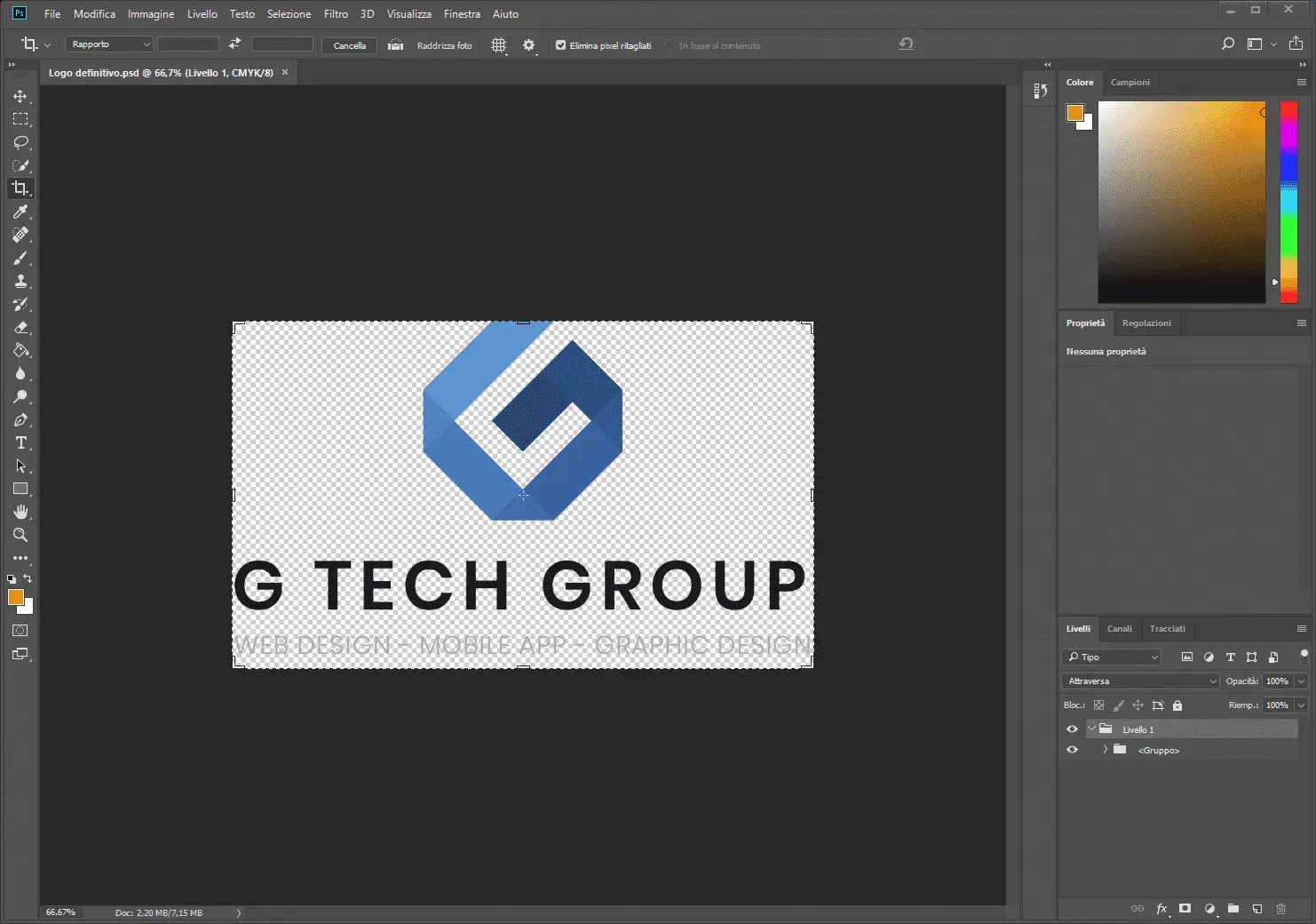Select the Rectangular Marquee tool
This screenshot has height=924, width=1316.
[20, 119]
